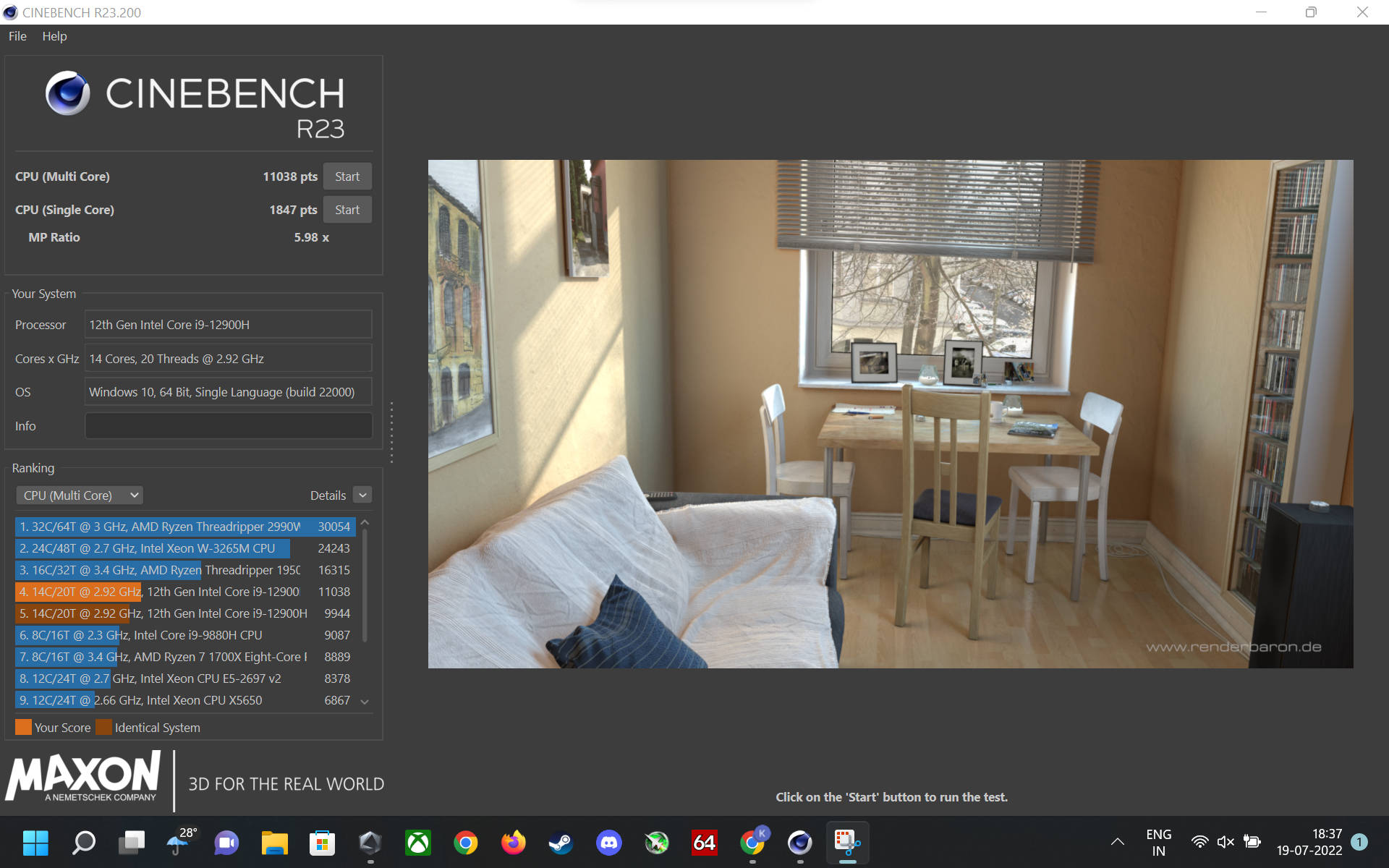
Task: Click the muted volume tray icon
Action: click(1226, 842)
